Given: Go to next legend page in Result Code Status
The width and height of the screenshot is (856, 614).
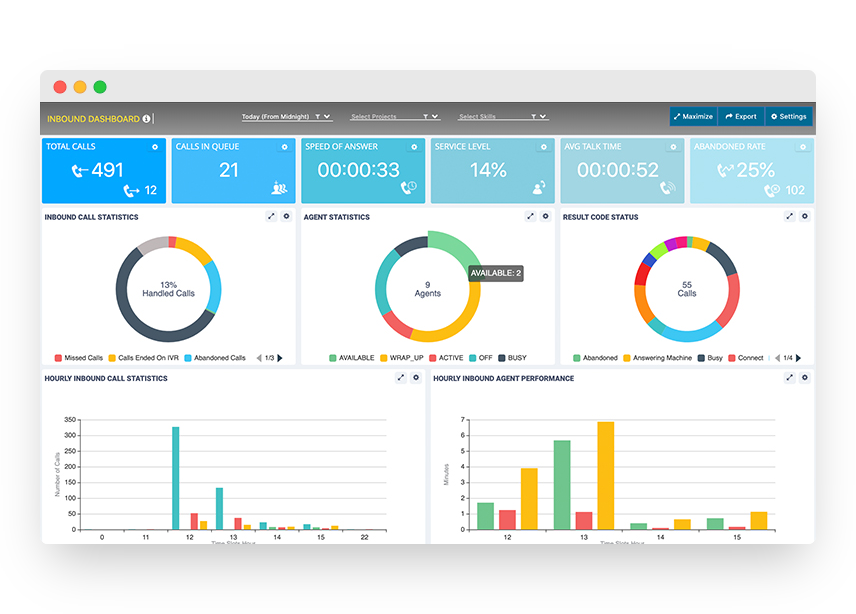Looking at the screenshot, I should tap(798, 358).
